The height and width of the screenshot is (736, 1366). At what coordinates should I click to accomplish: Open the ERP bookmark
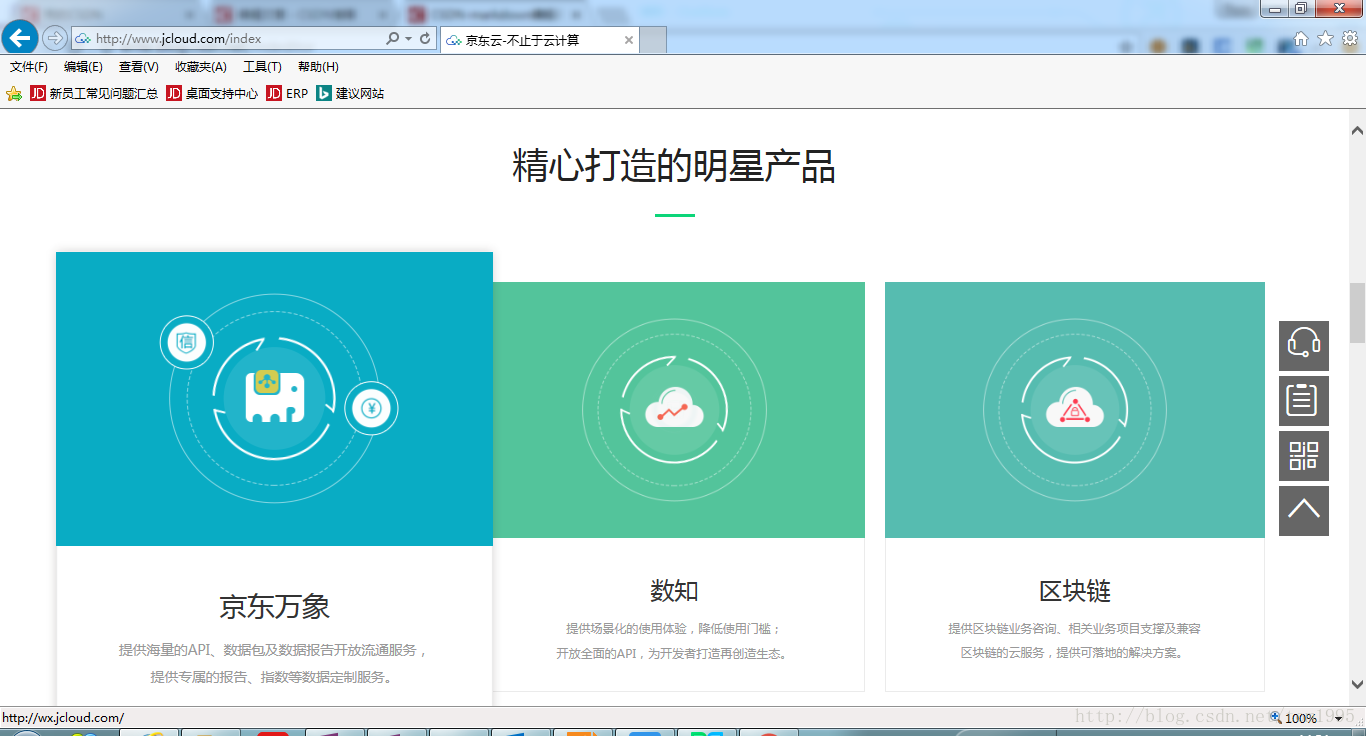[287, 93]
